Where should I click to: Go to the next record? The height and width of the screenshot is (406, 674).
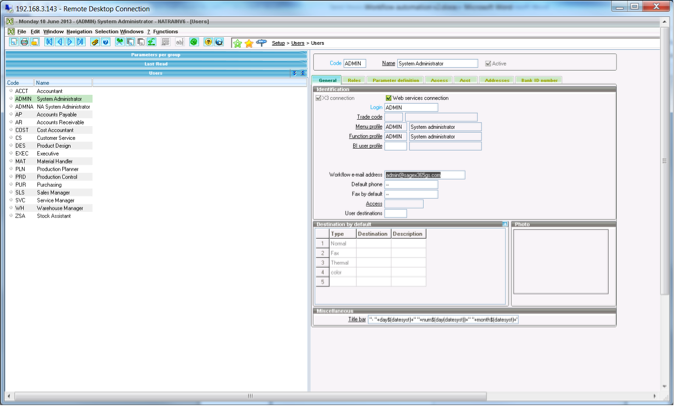70,43
